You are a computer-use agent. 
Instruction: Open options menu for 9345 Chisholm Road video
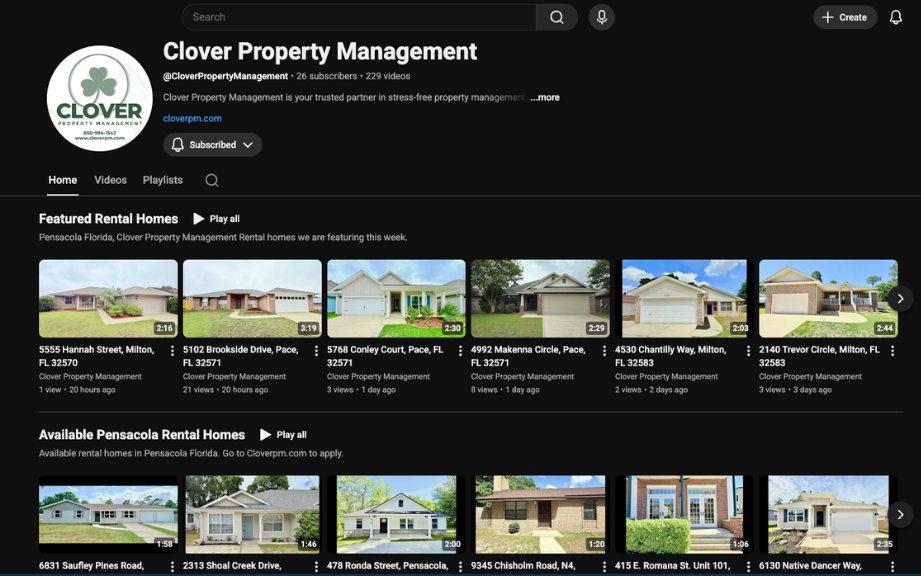click(604, 567)
